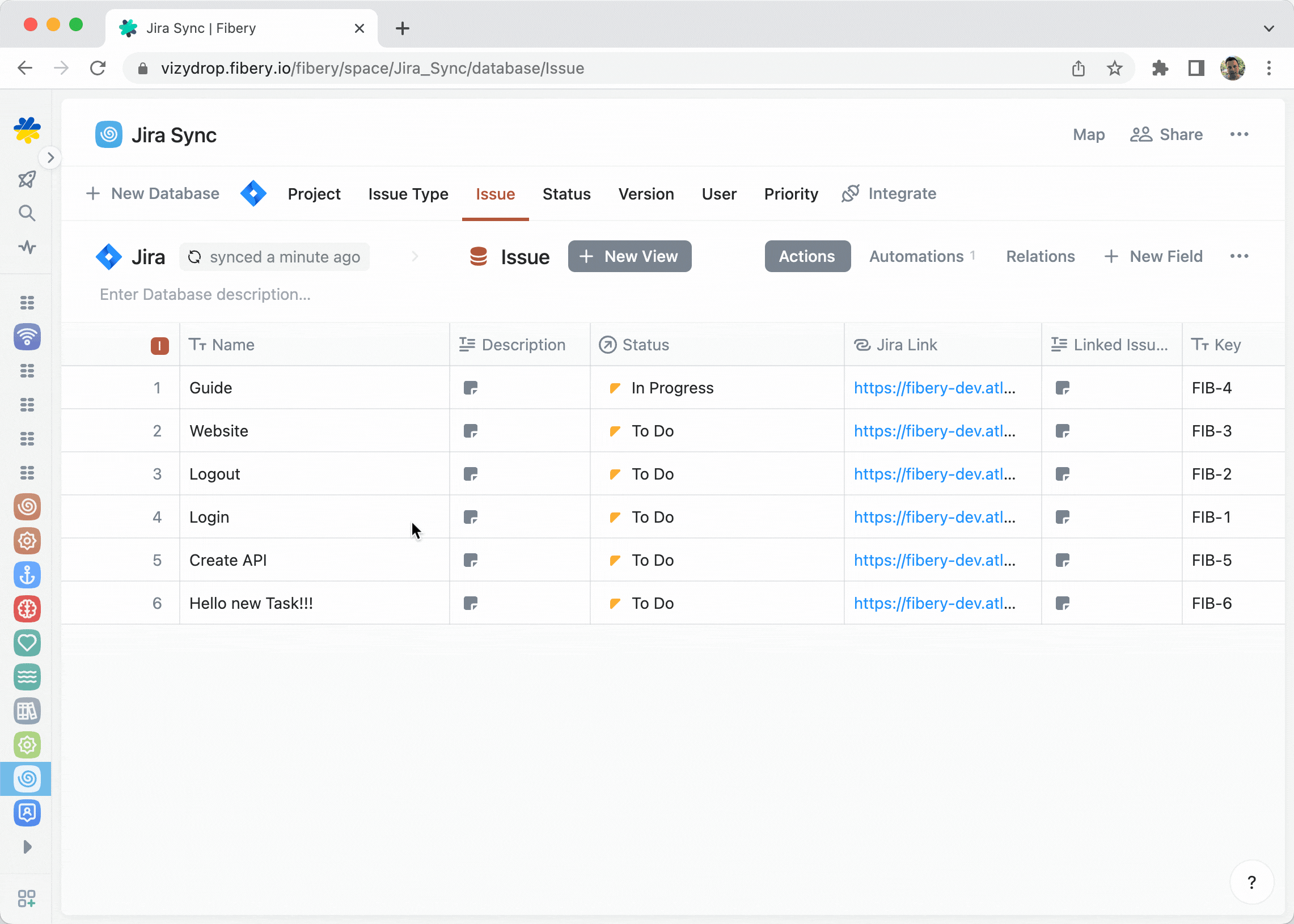Click the database description input field

[x=205, y=295]
